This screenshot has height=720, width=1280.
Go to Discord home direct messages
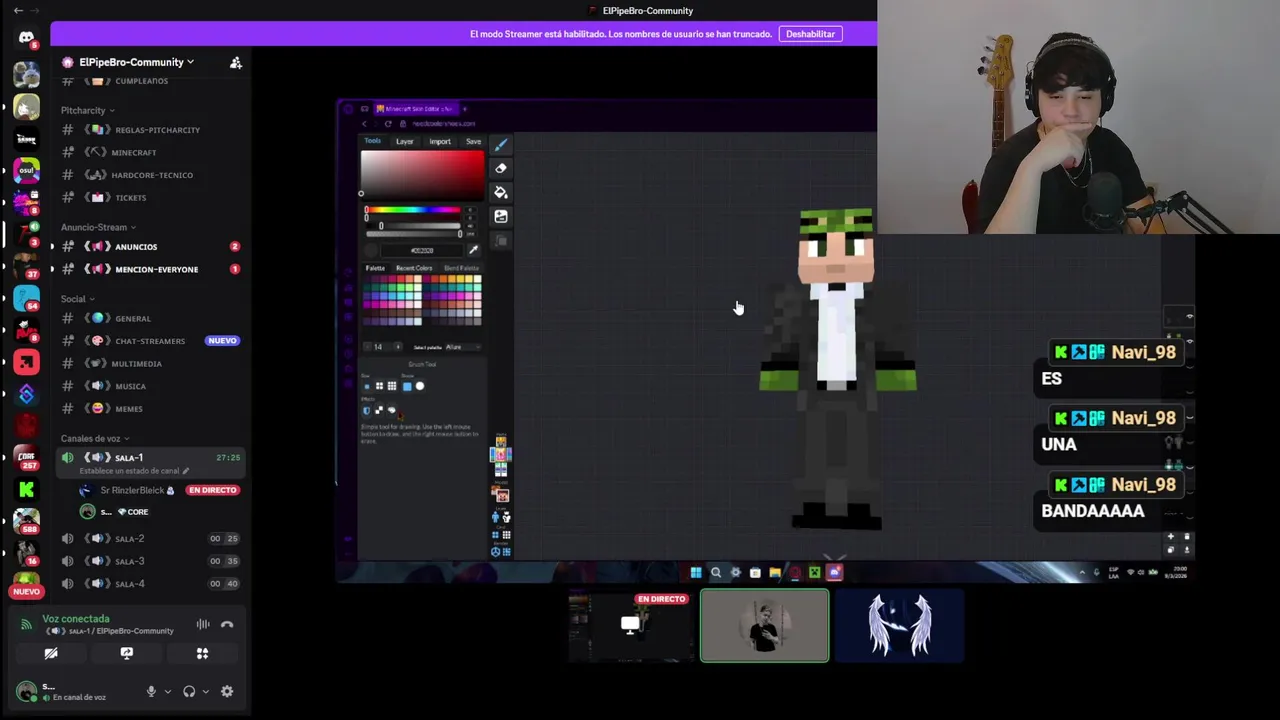point(27,39)
